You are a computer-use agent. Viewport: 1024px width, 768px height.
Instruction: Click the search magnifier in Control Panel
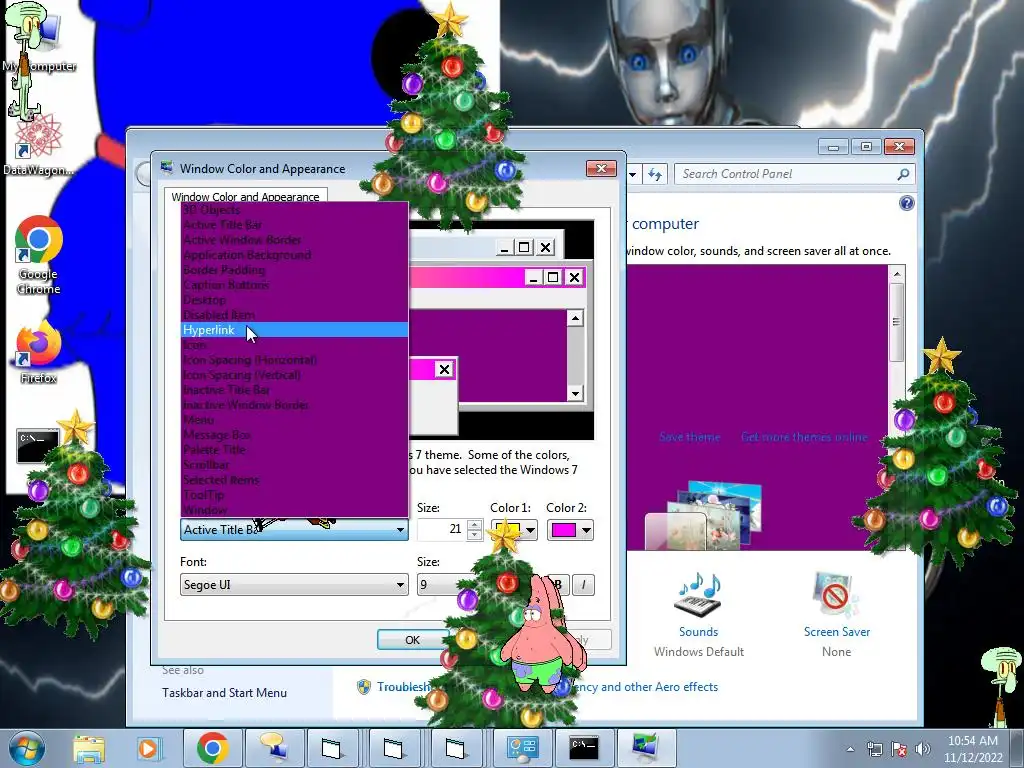point(903,174)
